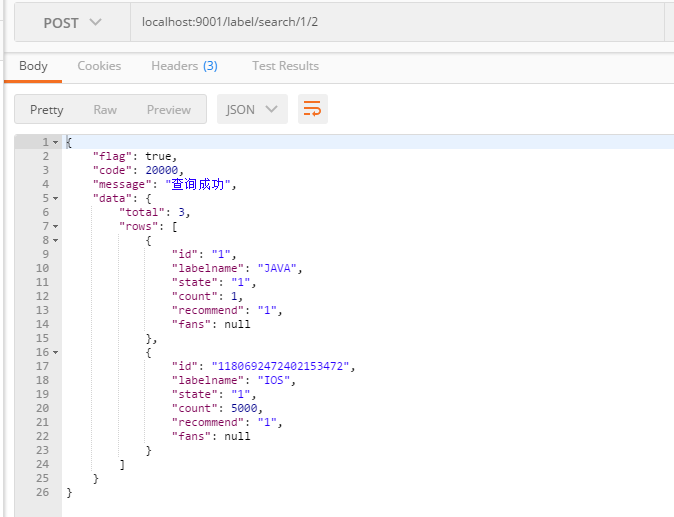Screen dimensions: 674x517
Task: Click the labelname value "IOS"
Action: (x=274, y=380)
